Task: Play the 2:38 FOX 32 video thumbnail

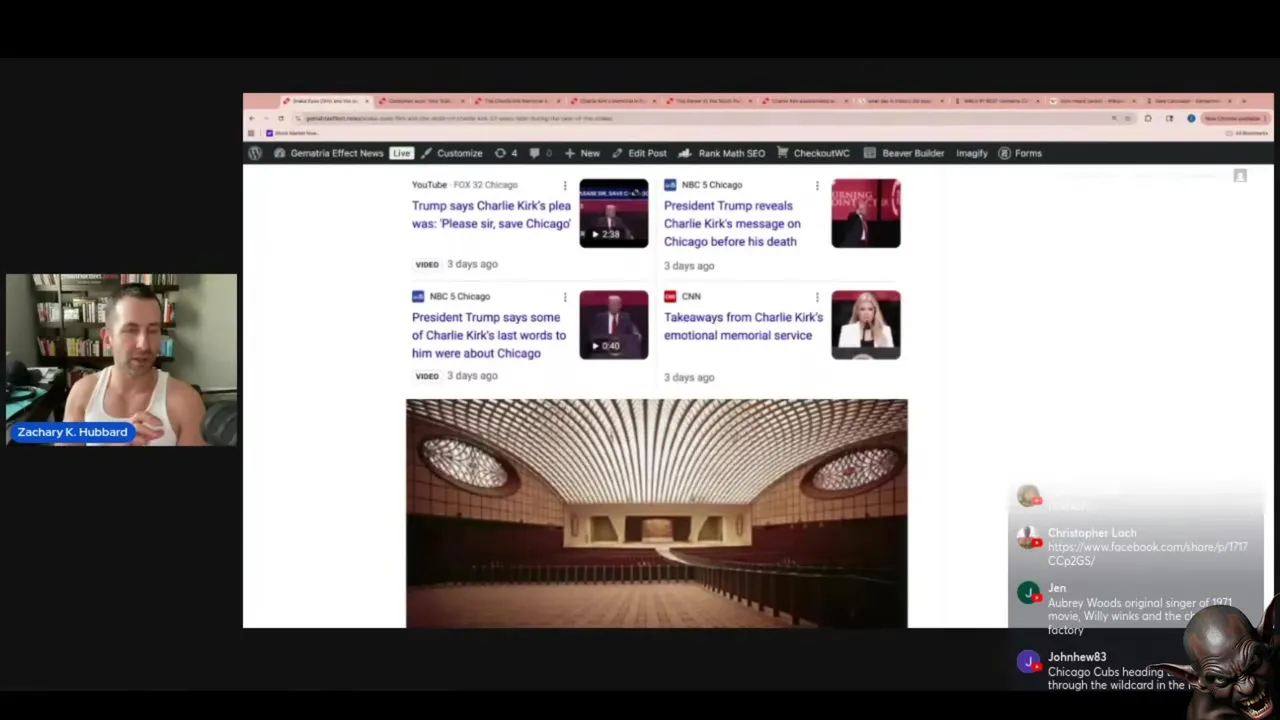Action: coord(614,213)
